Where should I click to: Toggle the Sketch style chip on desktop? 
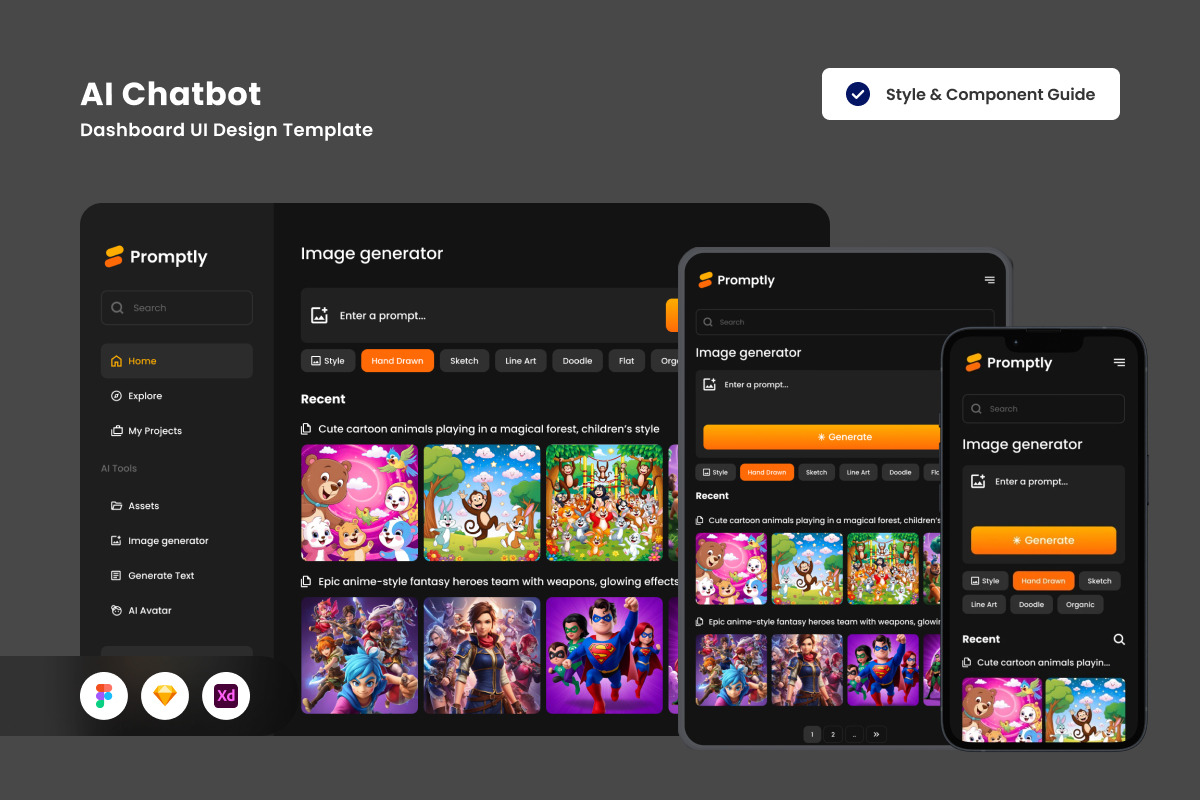(464, 361)
